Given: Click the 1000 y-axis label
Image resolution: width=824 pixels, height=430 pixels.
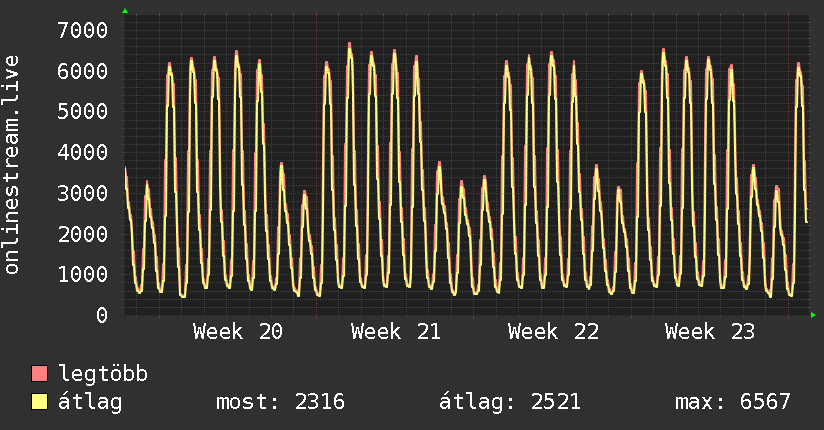Looking at the screenshot, I should click(83, 274).
